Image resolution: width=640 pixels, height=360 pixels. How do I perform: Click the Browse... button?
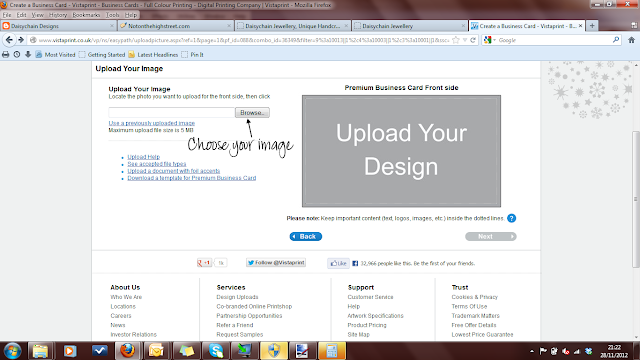(252, 112)
